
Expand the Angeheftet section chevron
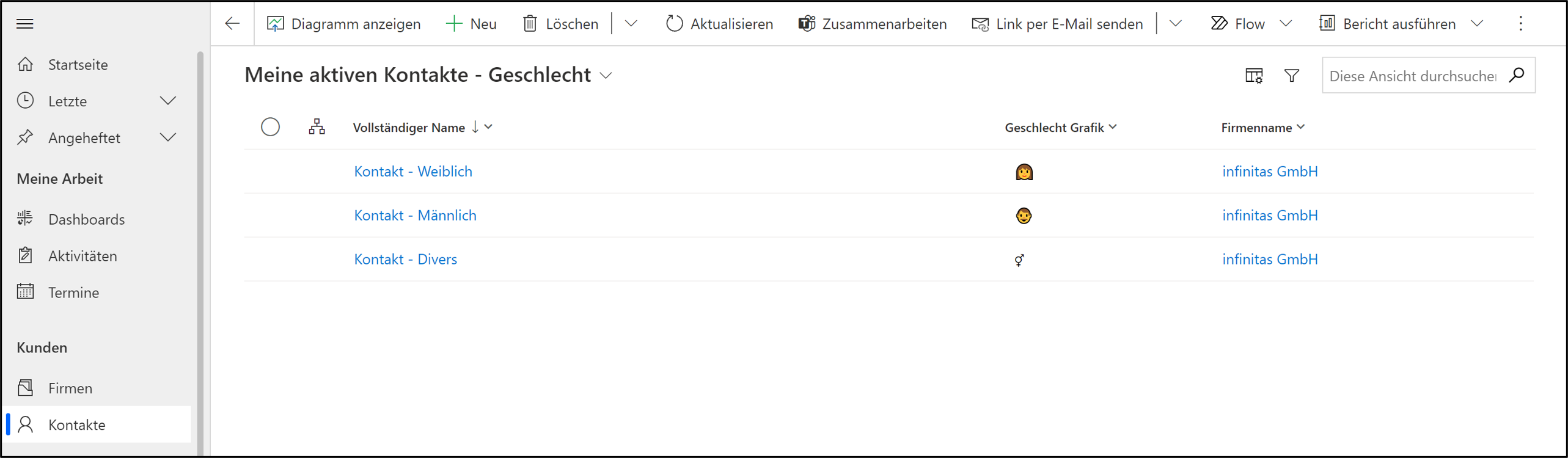coord(168,137)
